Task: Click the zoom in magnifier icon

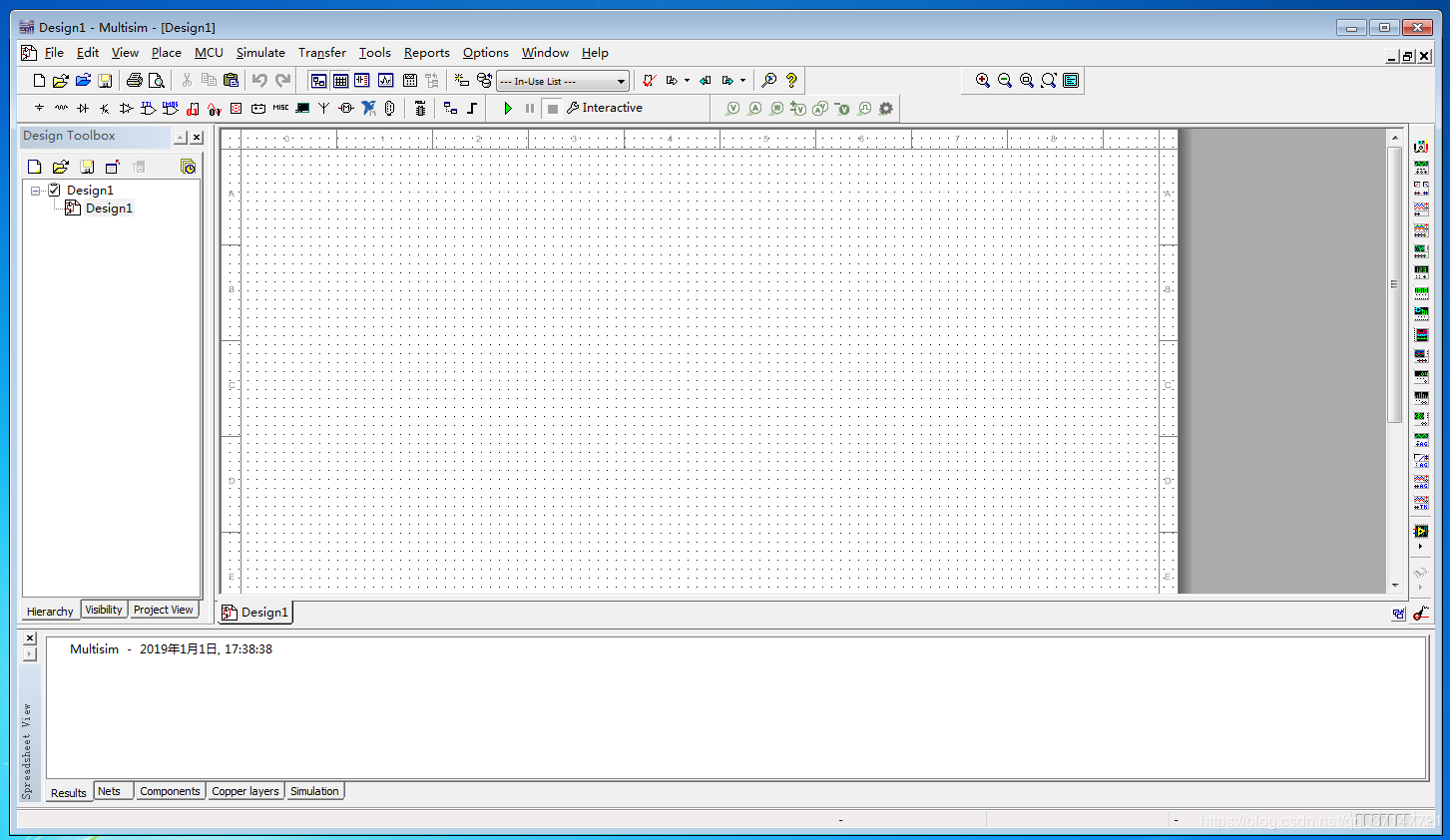Action: [x=983, y=81]
